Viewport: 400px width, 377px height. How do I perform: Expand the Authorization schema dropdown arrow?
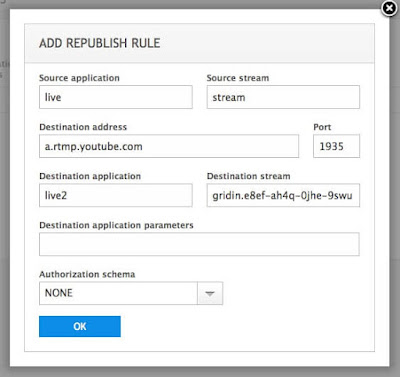pyautogui.click(x=210, y=293)
